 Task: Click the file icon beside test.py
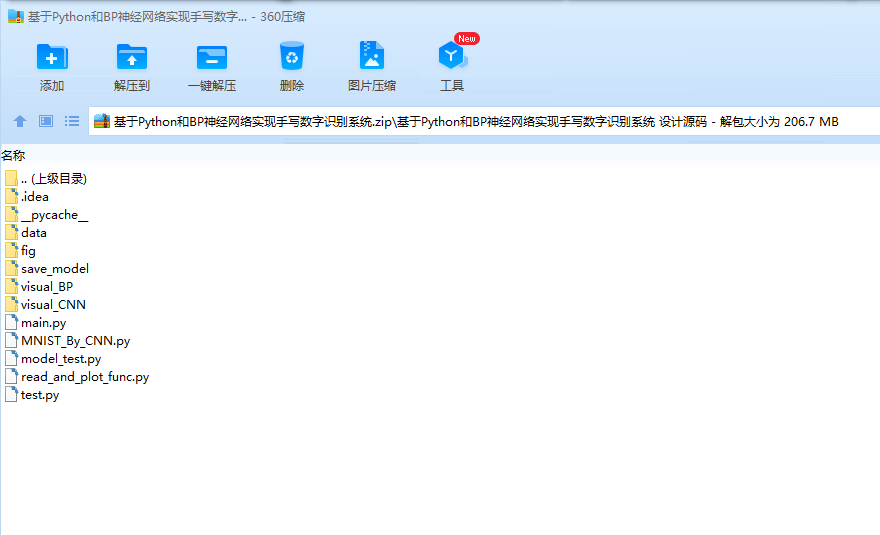11,394
